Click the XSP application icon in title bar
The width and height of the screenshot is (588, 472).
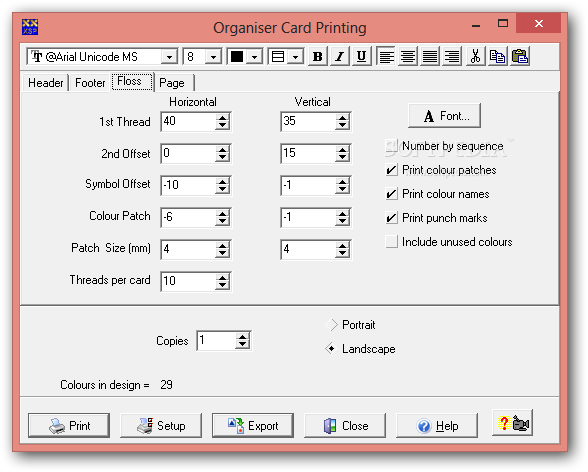[x=30, y=27]
